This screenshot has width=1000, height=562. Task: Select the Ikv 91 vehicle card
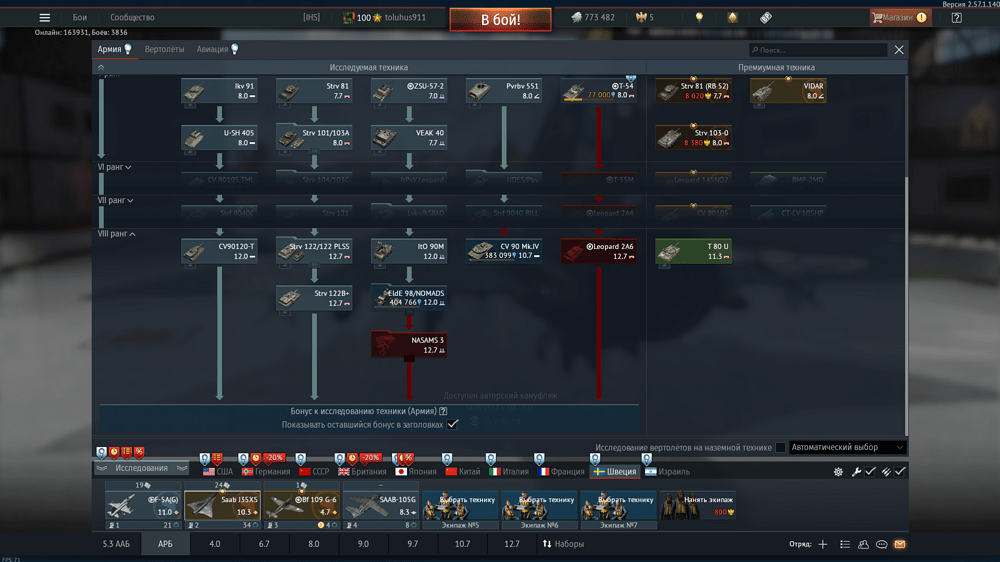(x=219, y=91)
